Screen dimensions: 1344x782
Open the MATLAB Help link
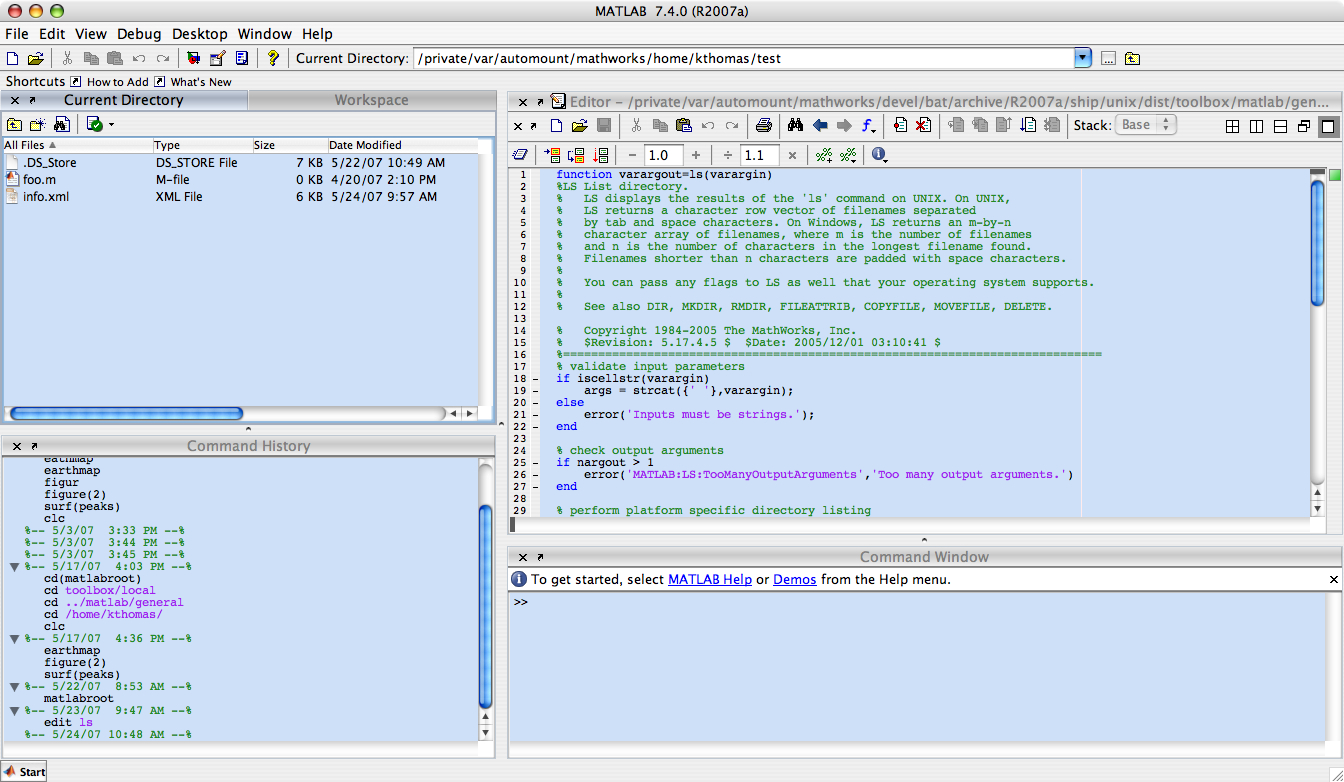[709, 579]
